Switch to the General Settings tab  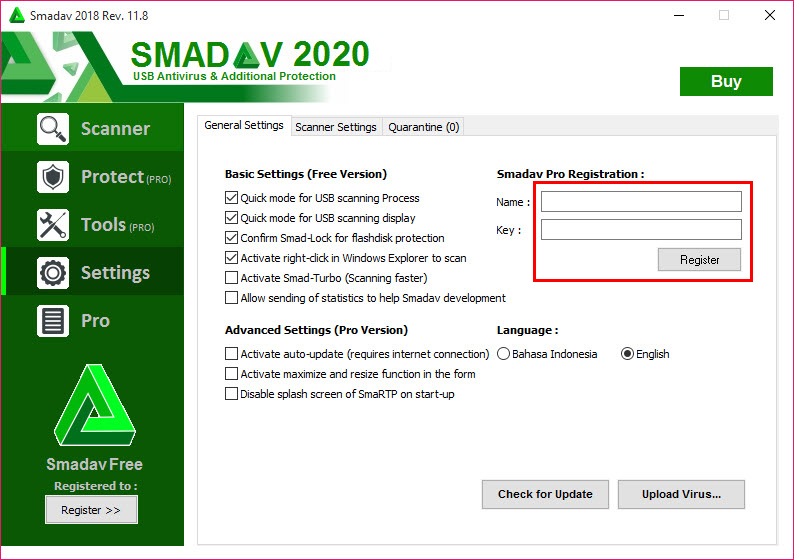244,125
